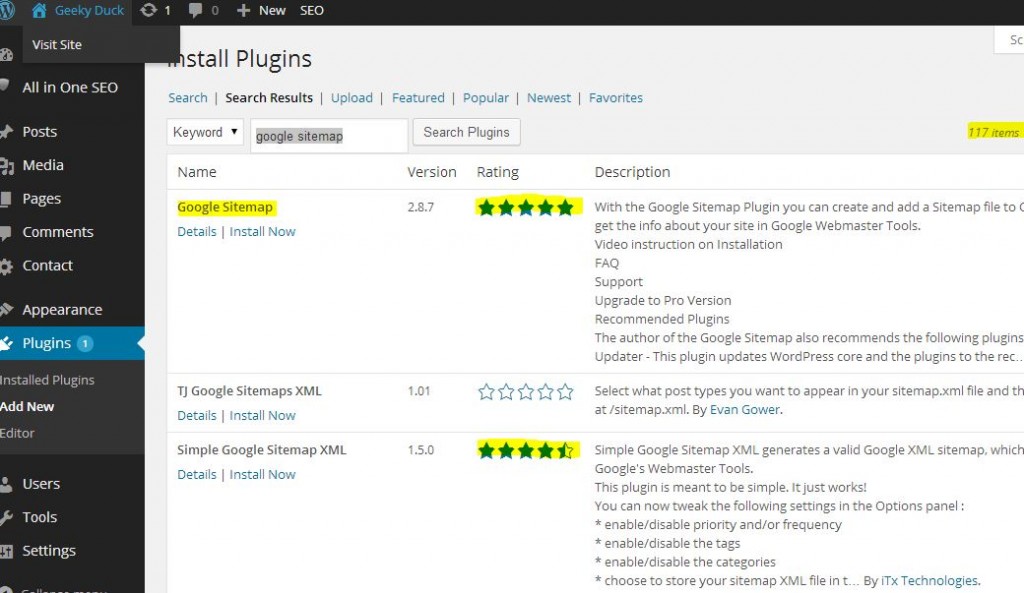This screenshot has height=593, width=1024.
Task: Click the All in One SEO shield icon
Action: (x=5, y=86)
